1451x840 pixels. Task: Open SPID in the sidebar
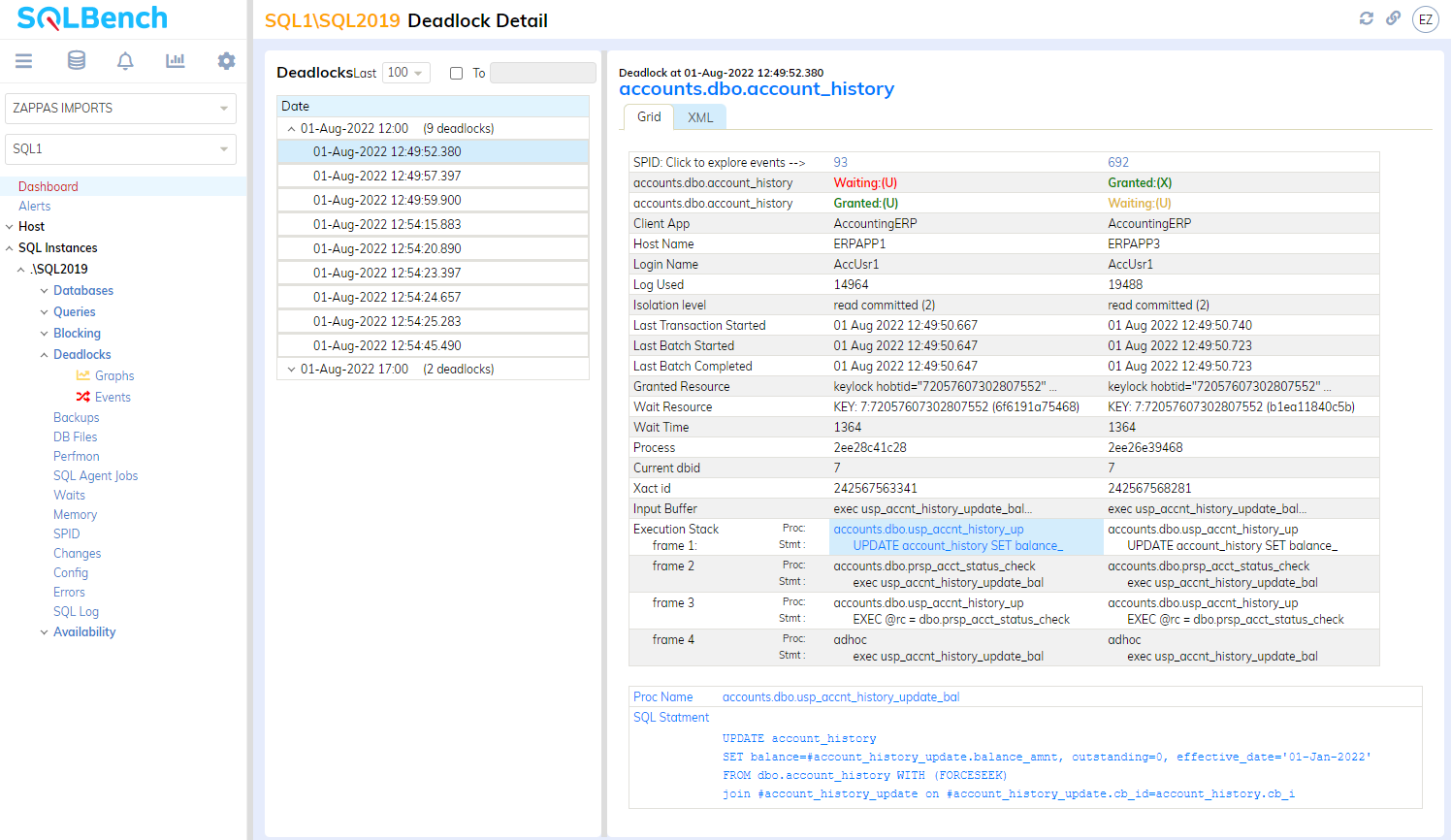(x=67, y=533)
